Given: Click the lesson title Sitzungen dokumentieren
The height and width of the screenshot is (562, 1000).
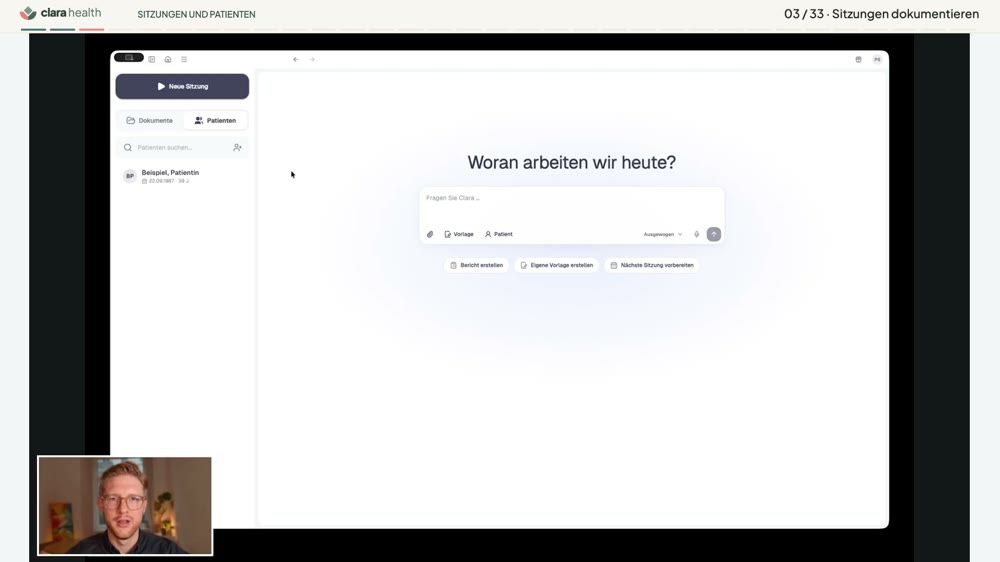Looking at the screenshot, I should point(905,14).
